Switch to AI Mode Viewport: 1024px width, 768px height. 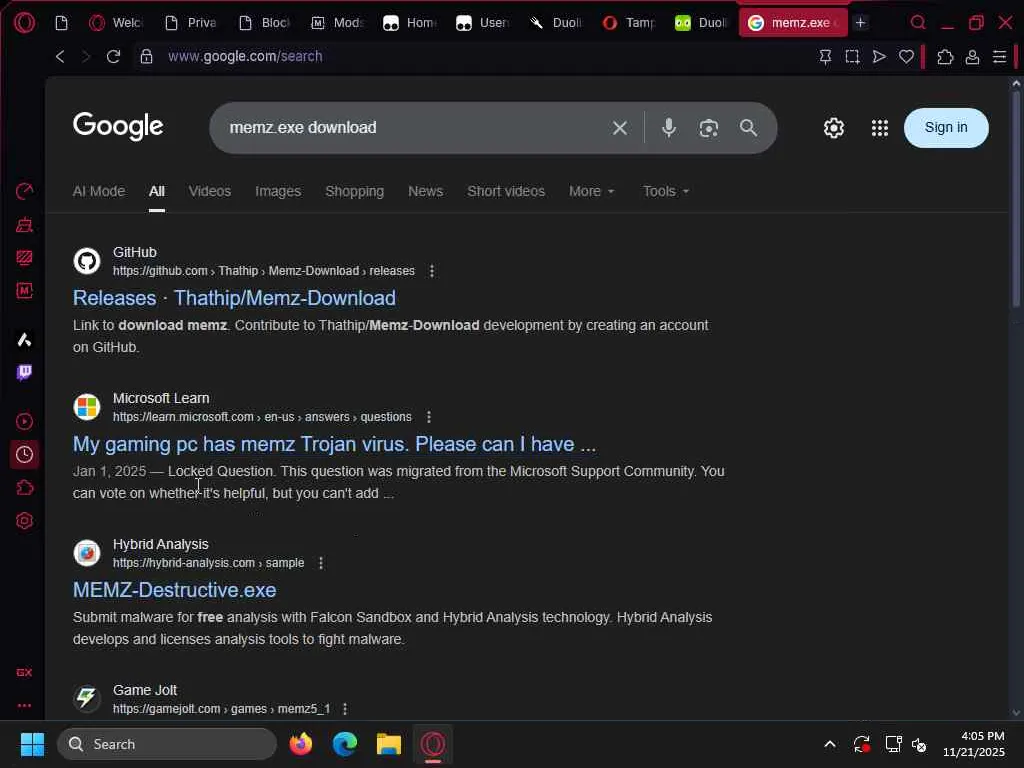point(99,191)
